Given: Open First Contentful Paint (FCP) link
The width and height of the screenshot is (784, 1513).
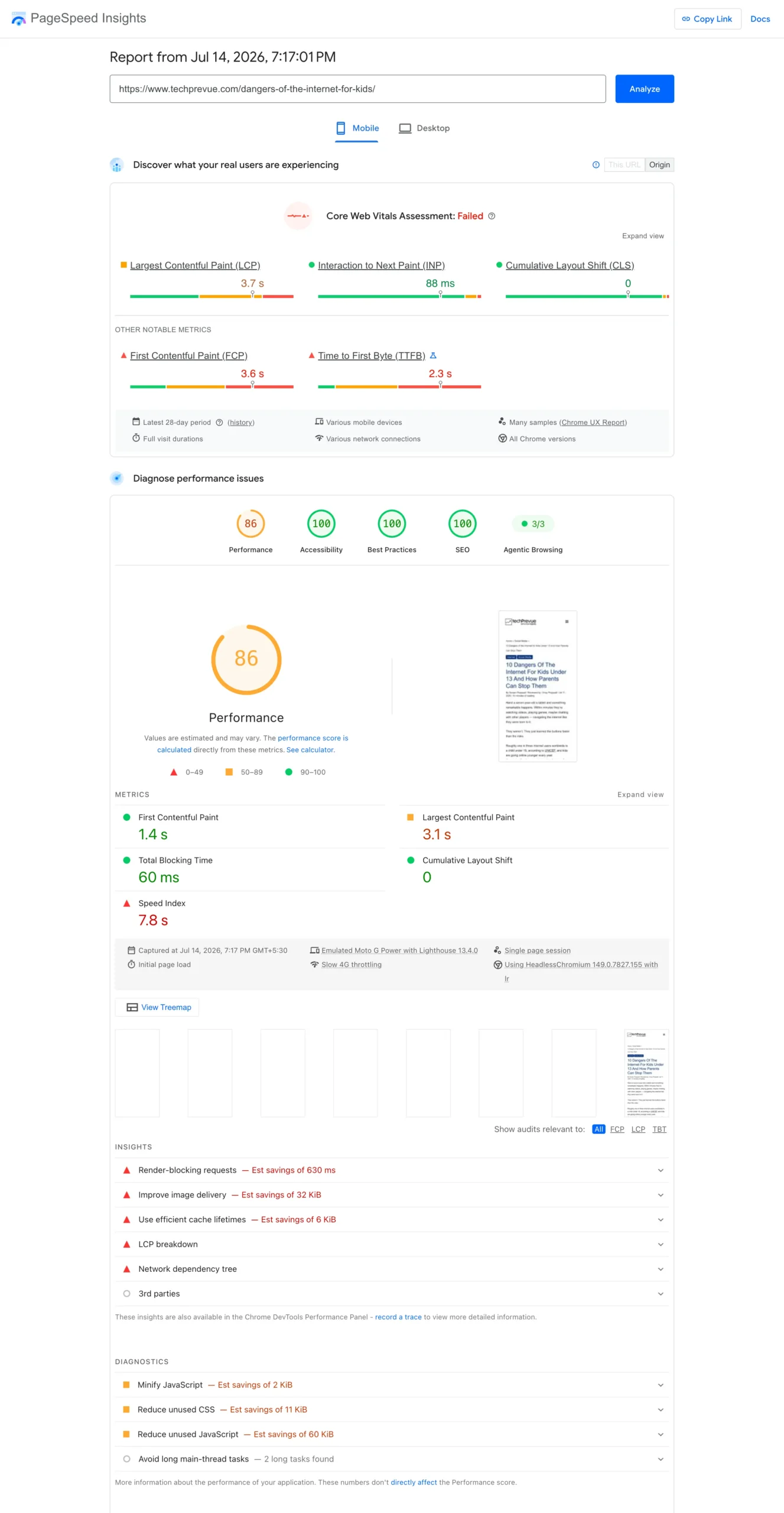Looking at the screenshot, I should click(x=188, y=356).
